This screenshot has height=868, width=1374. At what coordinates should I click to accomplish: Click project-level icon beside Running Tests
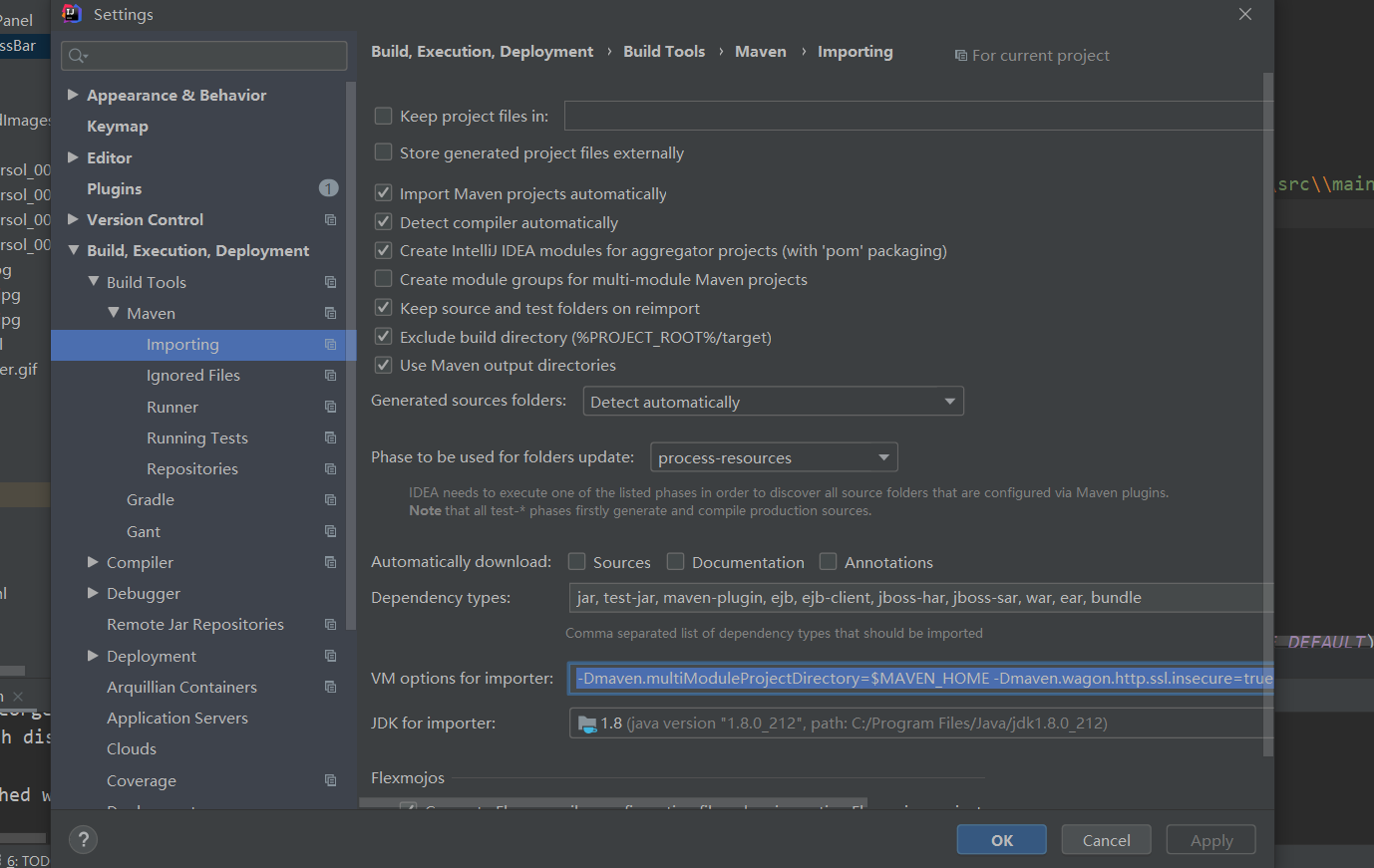[330, 437]
